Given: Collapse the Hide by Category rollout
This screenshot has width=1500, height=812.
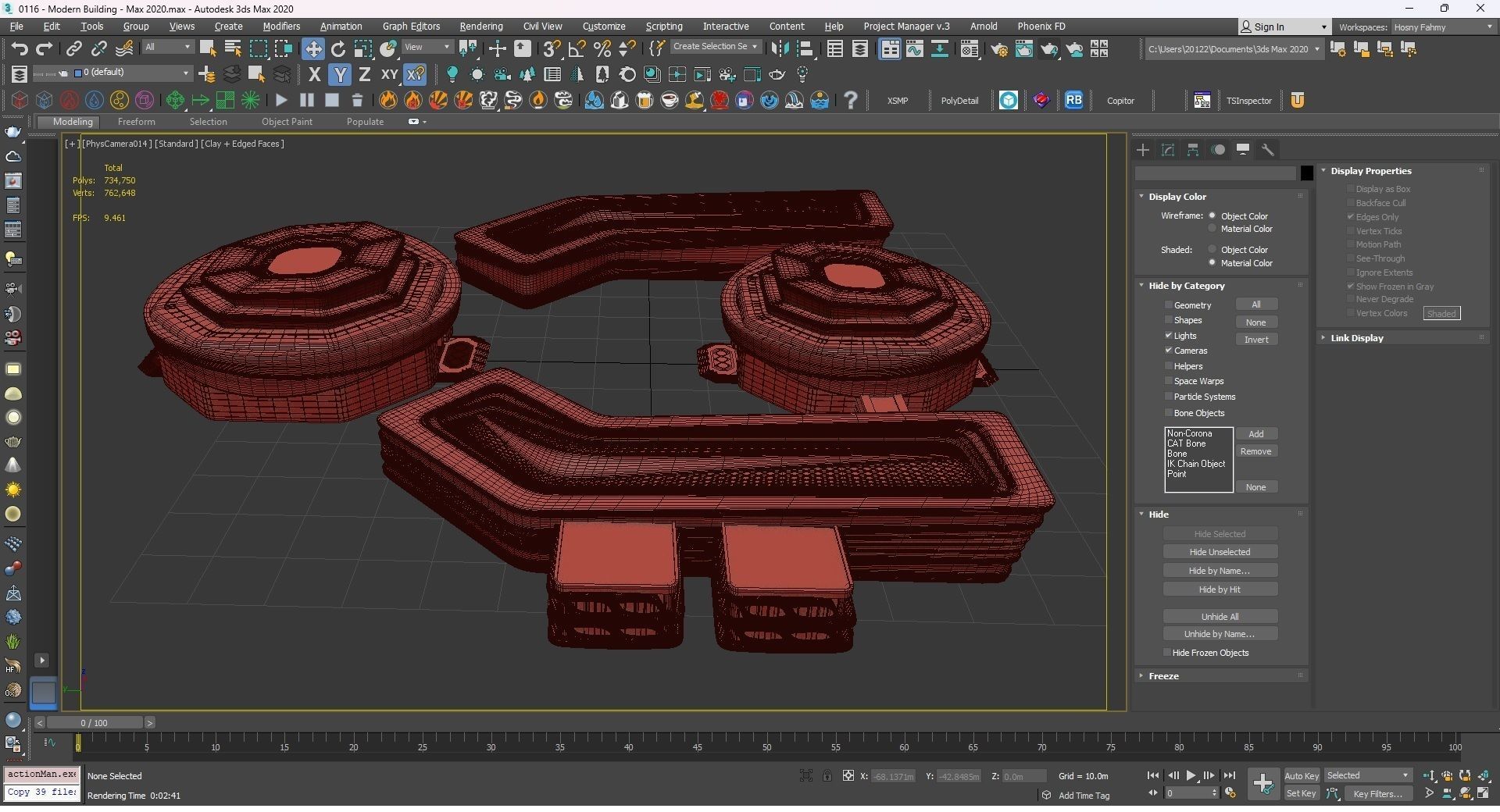Looking at the screenshot, I should 1219,286.
